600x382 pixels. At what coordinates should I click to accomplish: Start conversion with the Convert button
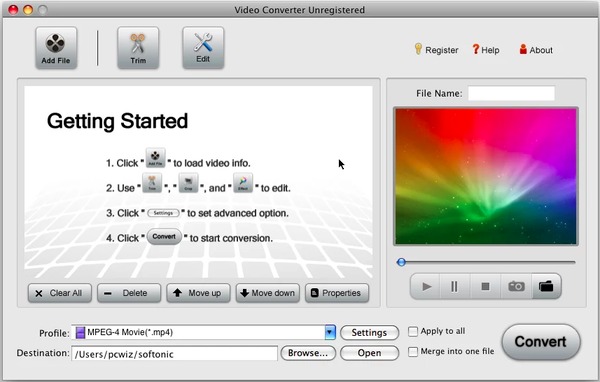pyautogui.click(x=541, y=342)
